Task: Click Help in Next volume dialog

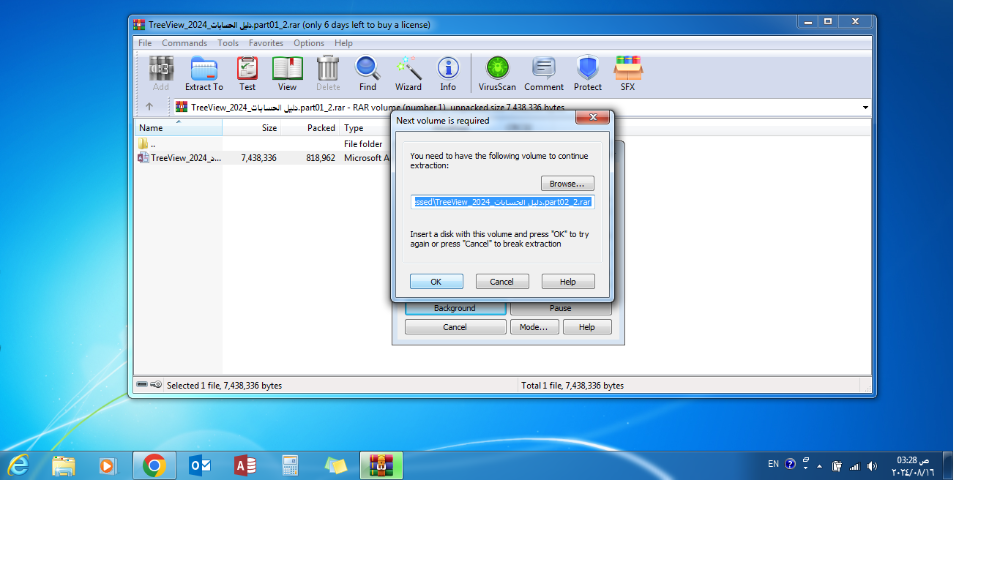Action: pos(568,281)
